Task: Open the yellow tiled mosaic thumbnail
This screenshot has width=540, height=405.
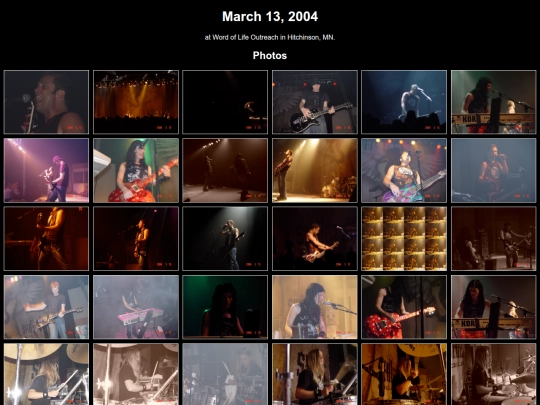Action: (x=404, y=238)
